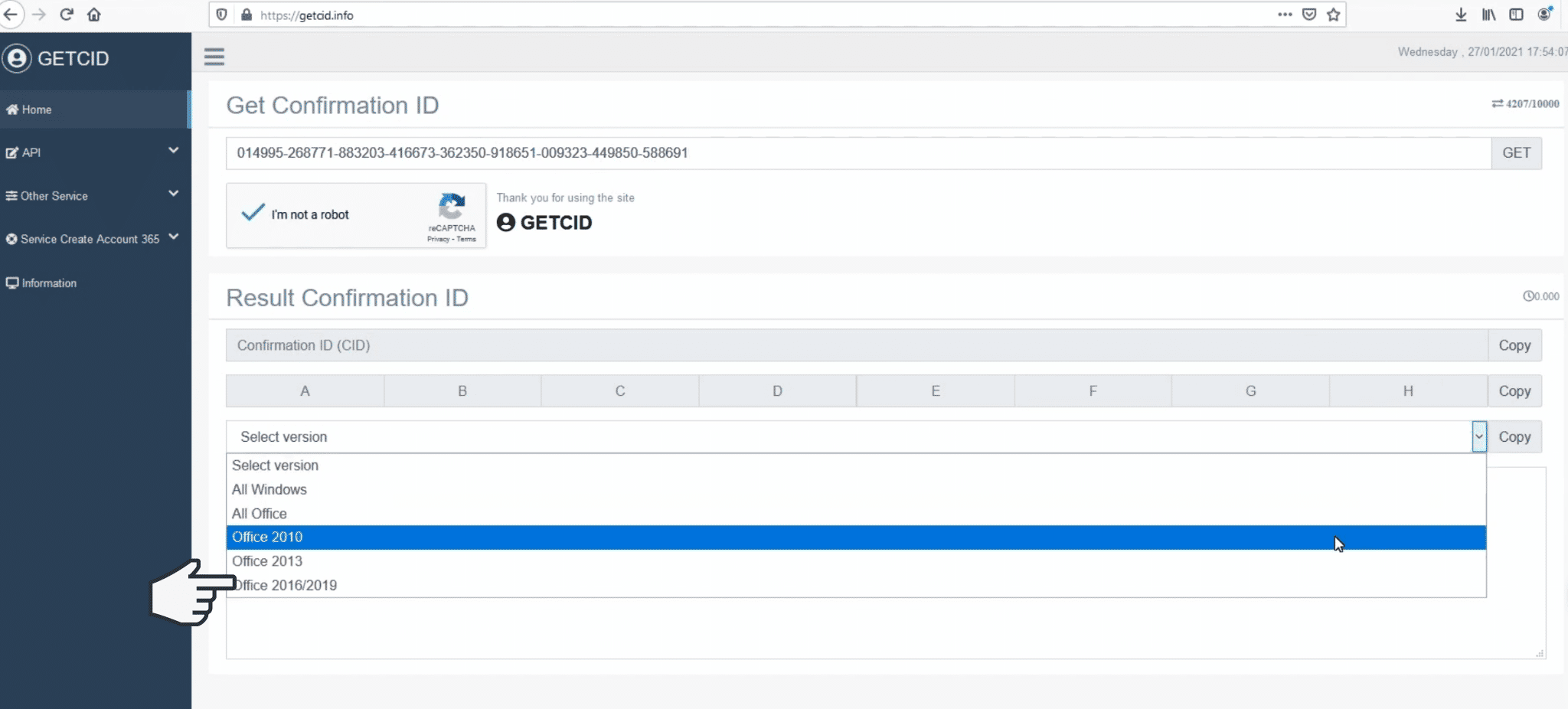Toggle the I'm not a robot checkbox
The height and width of the screenshot is (709, 1568).
[x=253, y=214]
